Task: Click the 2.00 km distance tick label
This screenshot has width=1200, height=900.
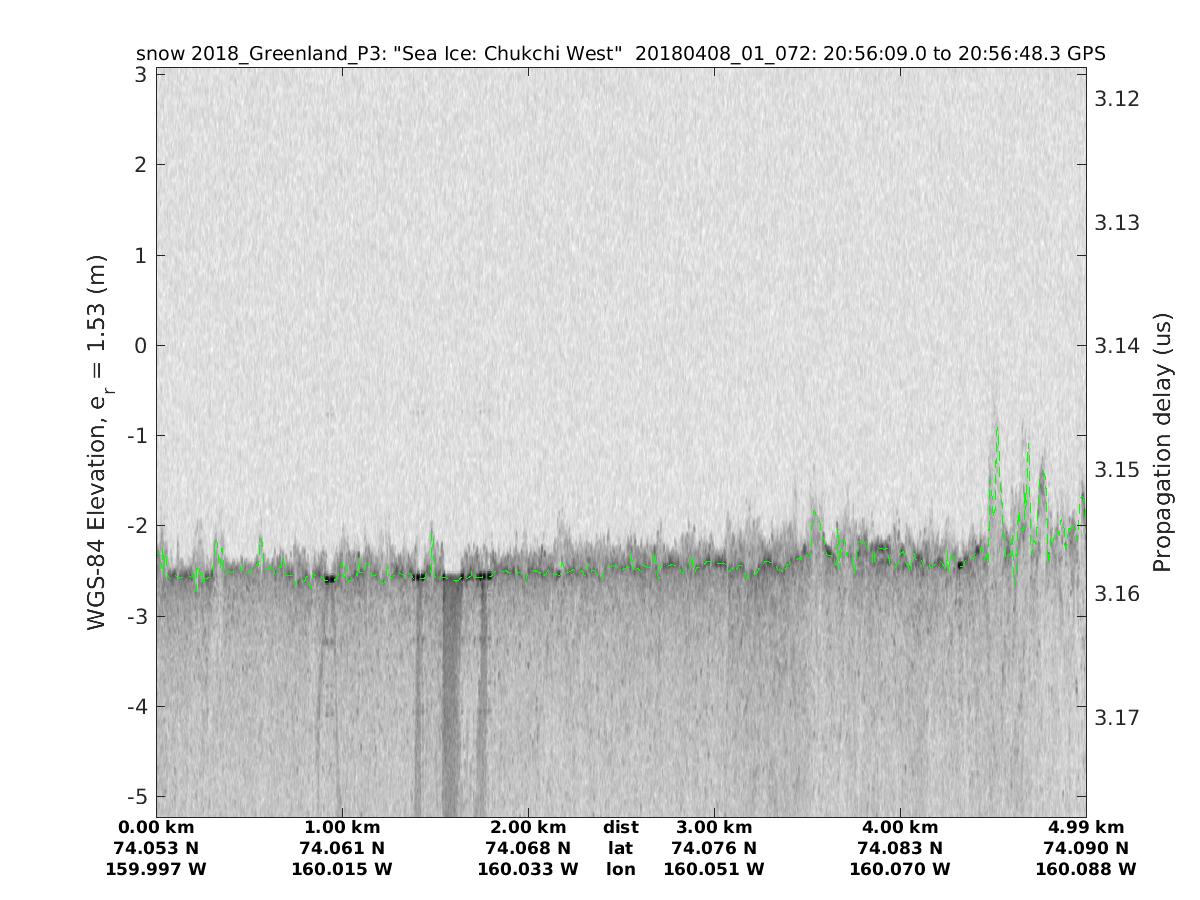Action: click(x=528, y=827)
